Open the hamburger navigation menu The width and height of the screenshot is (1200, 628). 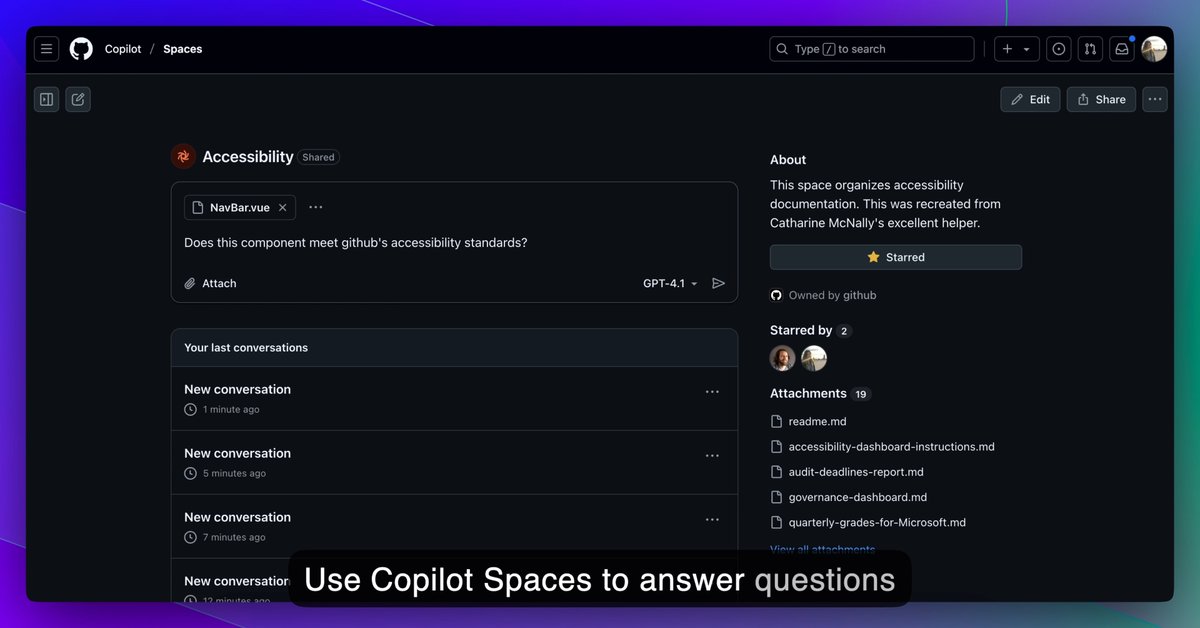tap(46, 49)
